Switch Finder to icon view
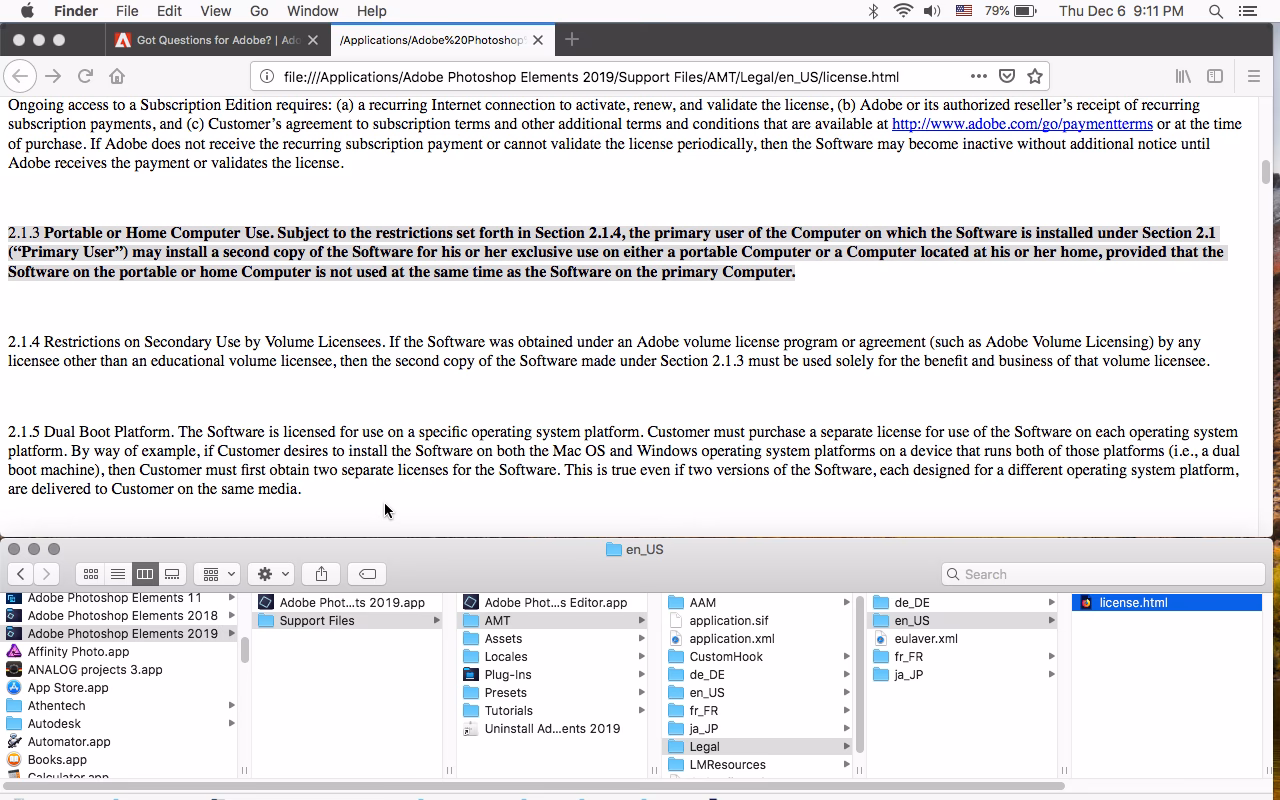1280x800 pixels. tap(91, 574)
